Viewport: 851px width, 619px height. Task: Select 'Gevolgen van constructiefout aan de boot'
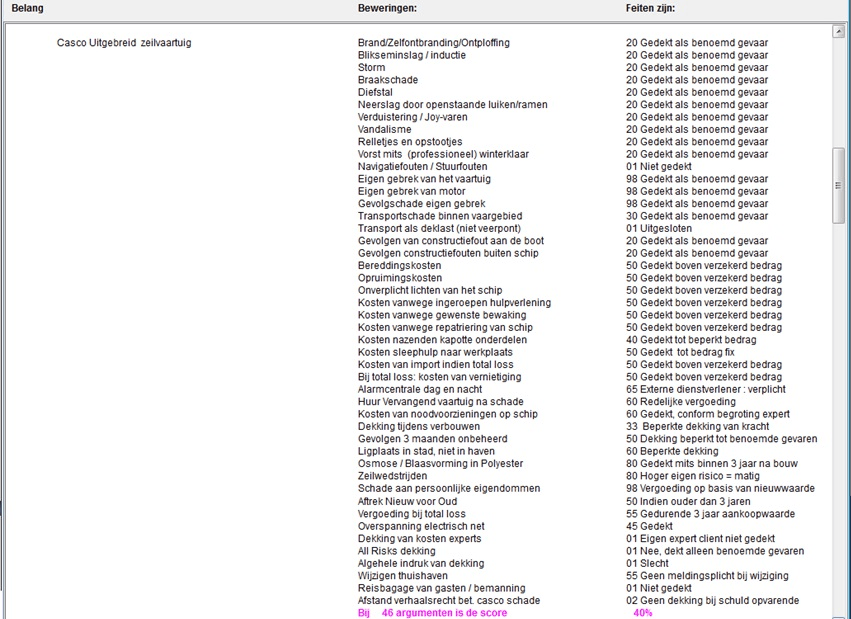point(450,241)
